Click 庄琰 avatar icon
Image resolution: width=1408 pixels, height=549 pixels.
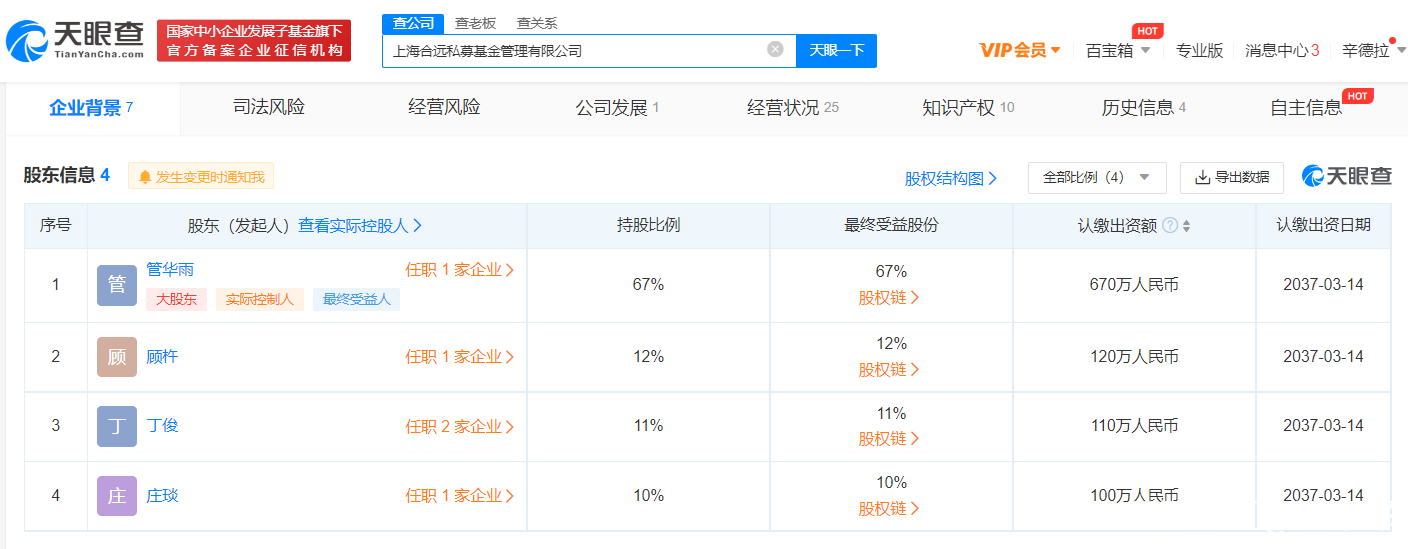116,496
